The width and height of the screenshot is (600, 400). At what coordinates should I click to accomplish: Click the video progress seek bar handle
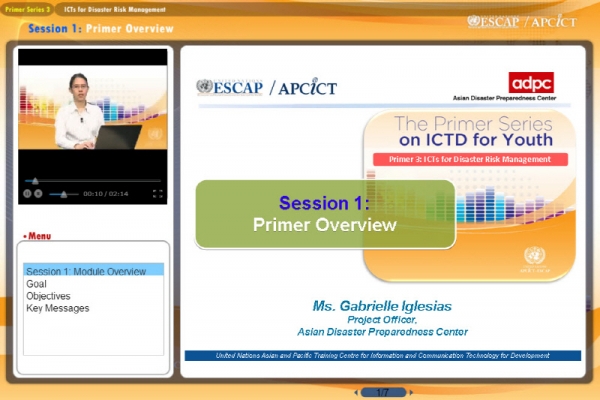click(x=35, y=180)
